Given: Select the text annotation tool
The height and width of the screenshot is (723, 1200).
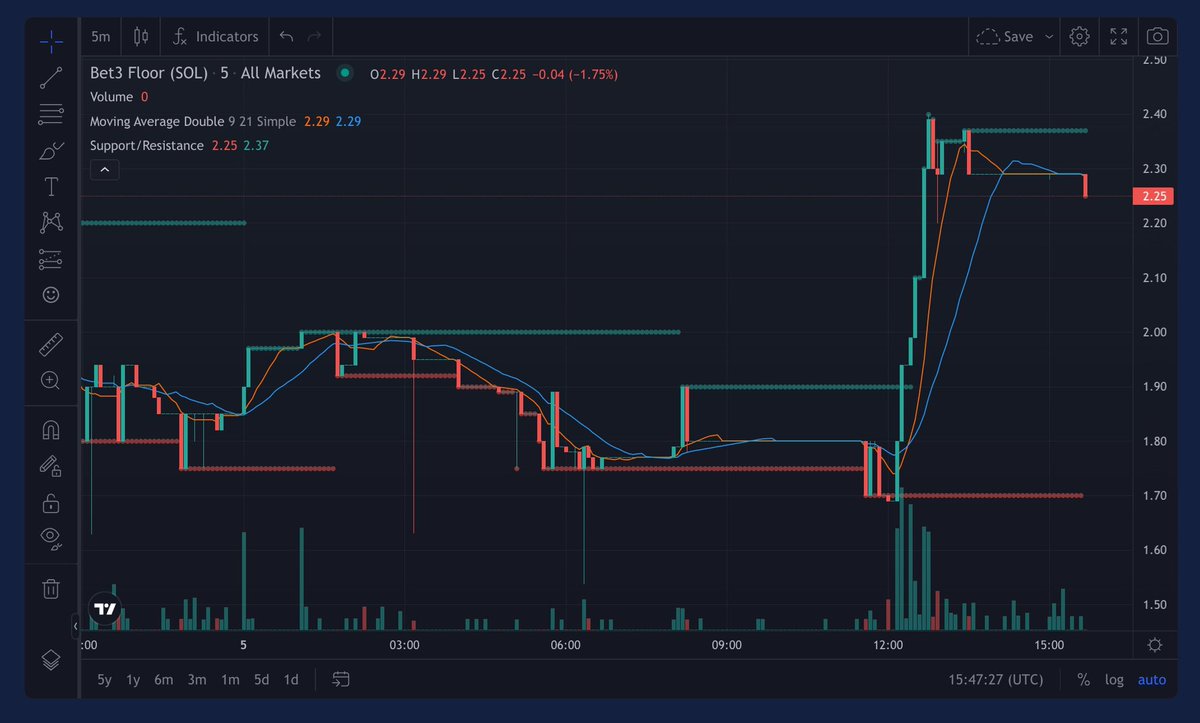Looking at the screenshot, I should coord(51,187).
